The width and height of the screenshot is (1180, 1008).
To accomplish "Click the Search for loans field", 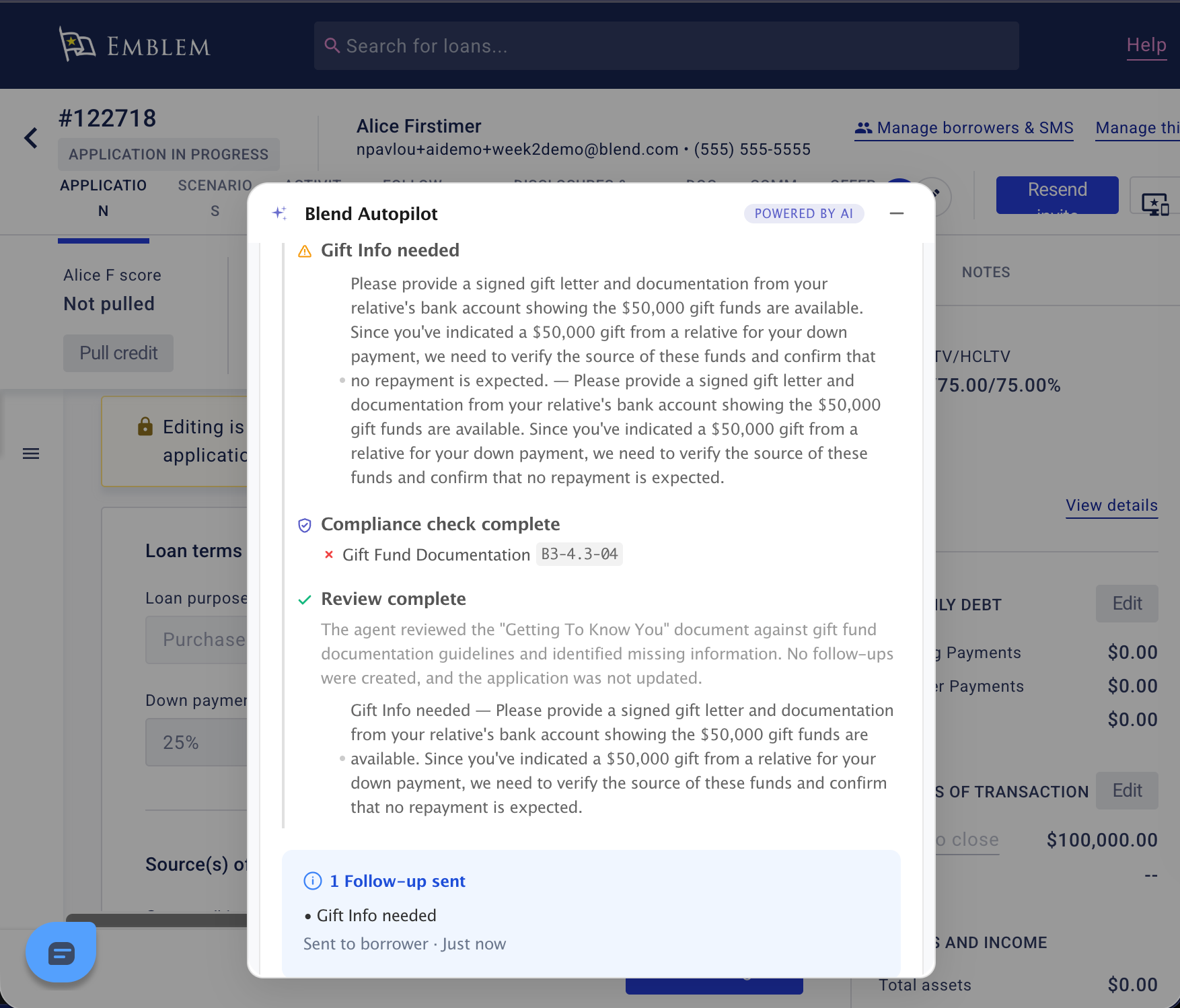I will pos(666,46).
